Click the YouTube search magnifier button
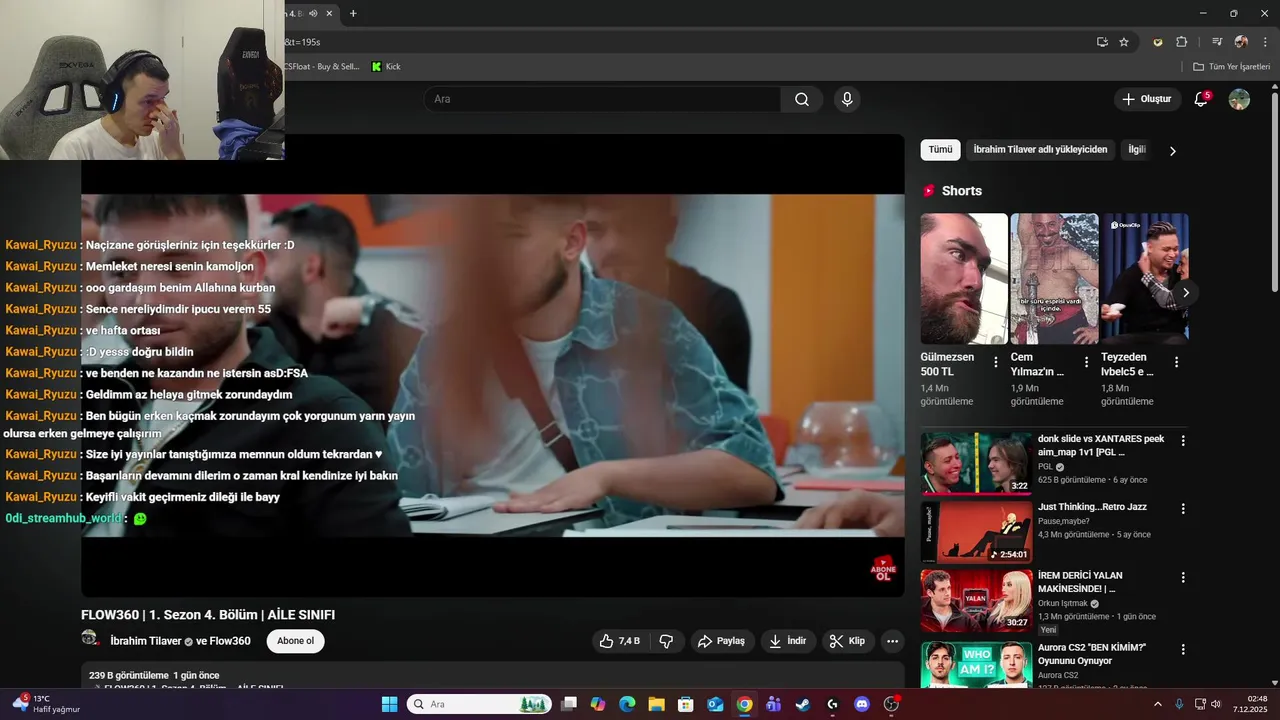Viewport: 1280px width, 720px height. [802, 99]
